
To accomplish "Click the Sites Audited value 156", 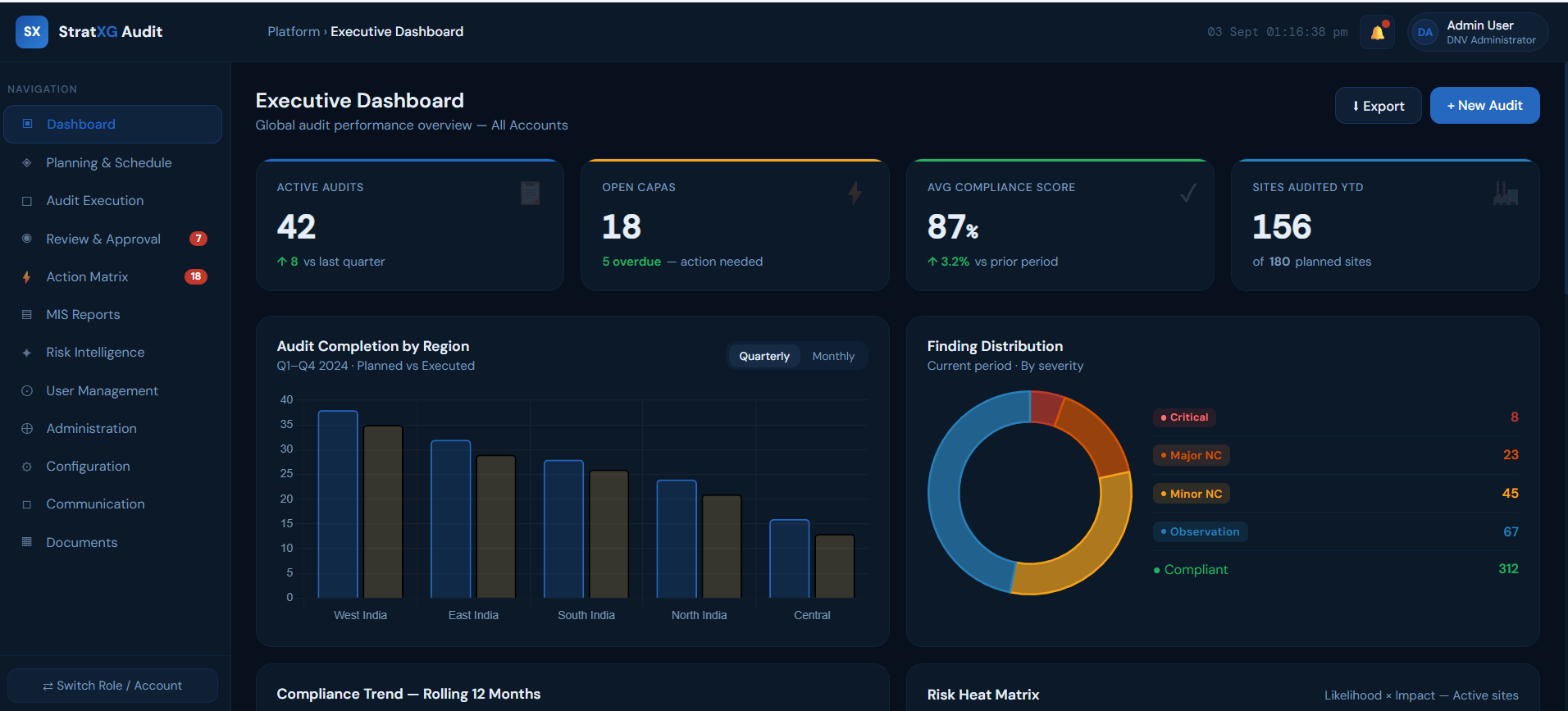I will (x=1282, y=227).
